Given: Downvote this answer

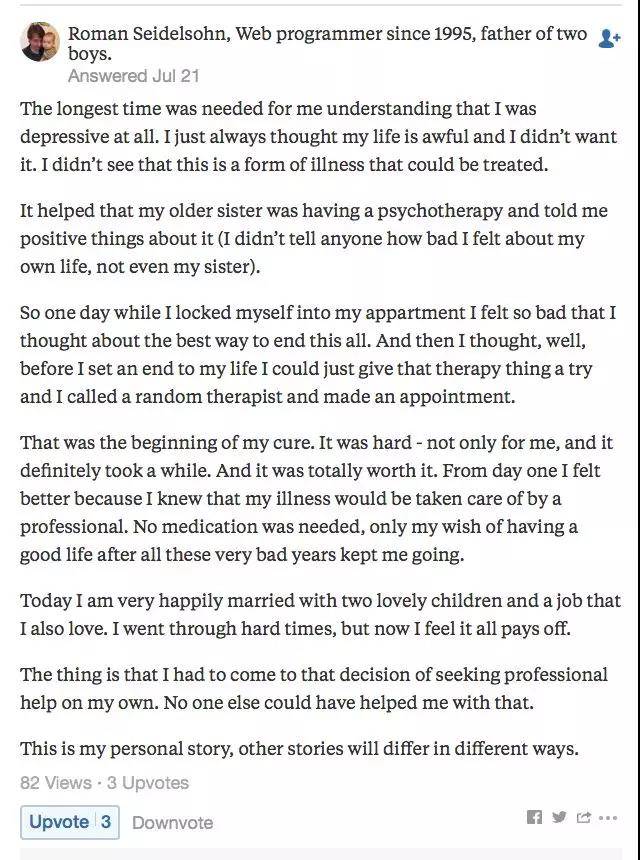Looking at the screenshot, I should (x=172, y=823).
